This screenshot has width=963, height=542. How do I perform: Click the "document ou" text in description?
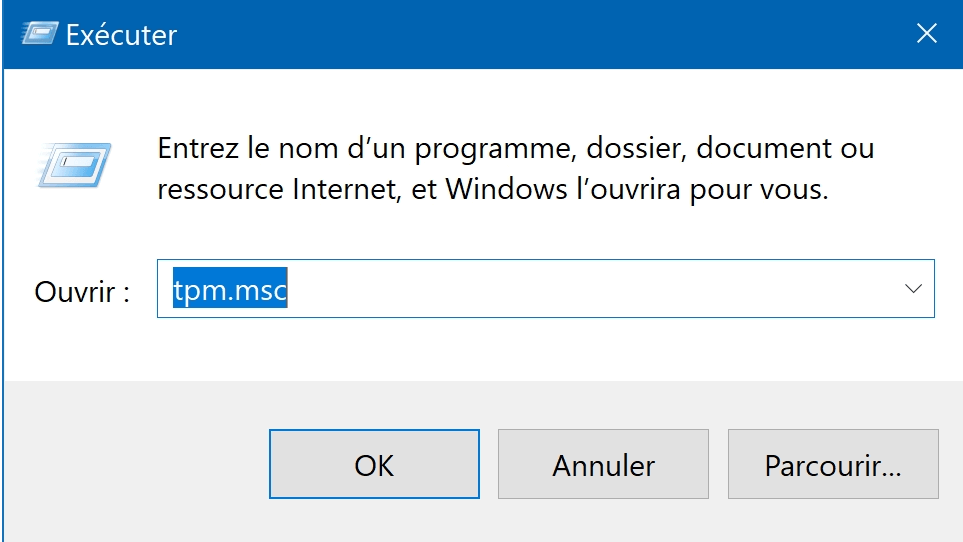pos(785,149)
